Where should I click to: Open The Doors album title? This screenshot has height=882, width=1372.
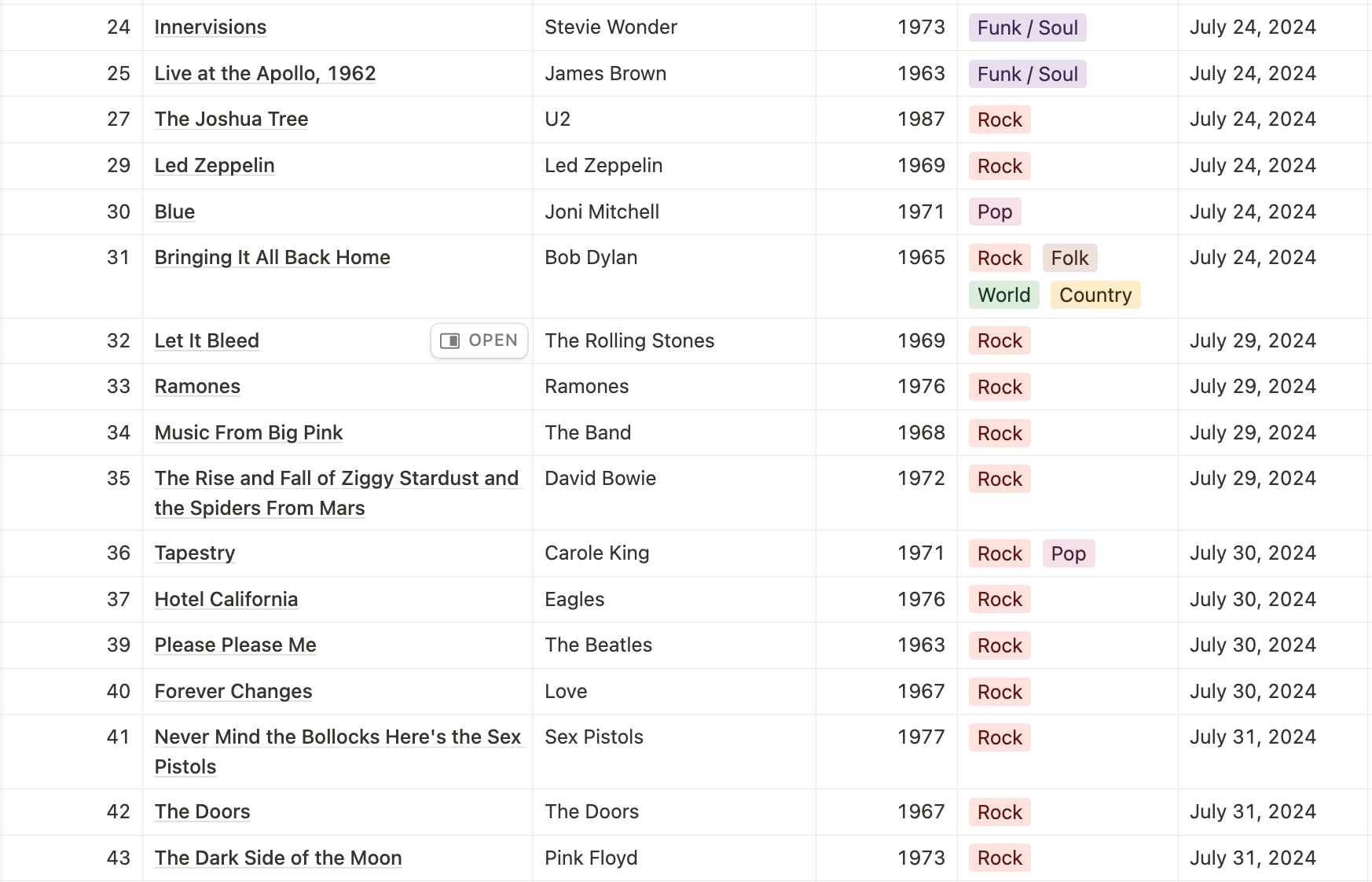pyautogui.click(x=202, y=812)
